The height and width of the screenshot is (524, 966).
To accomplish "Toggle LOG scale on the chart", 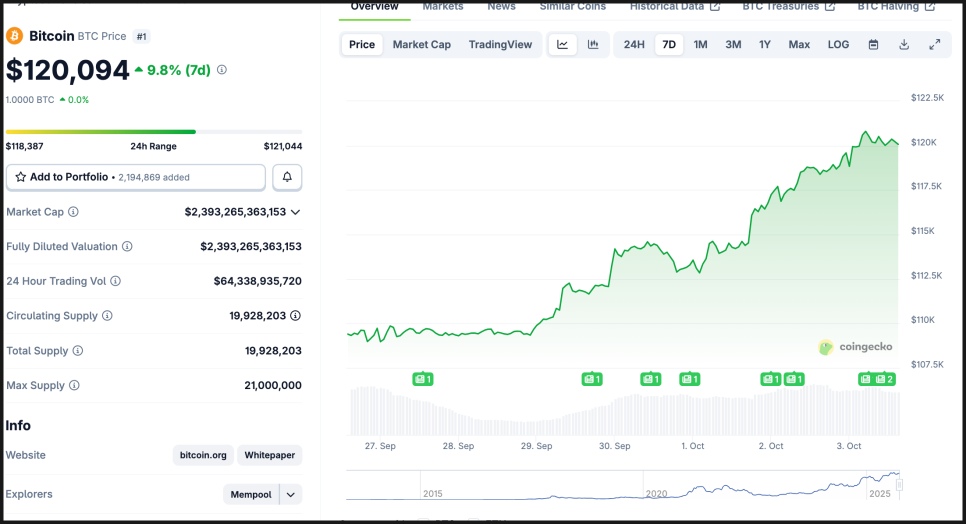I will pos(838,45).
